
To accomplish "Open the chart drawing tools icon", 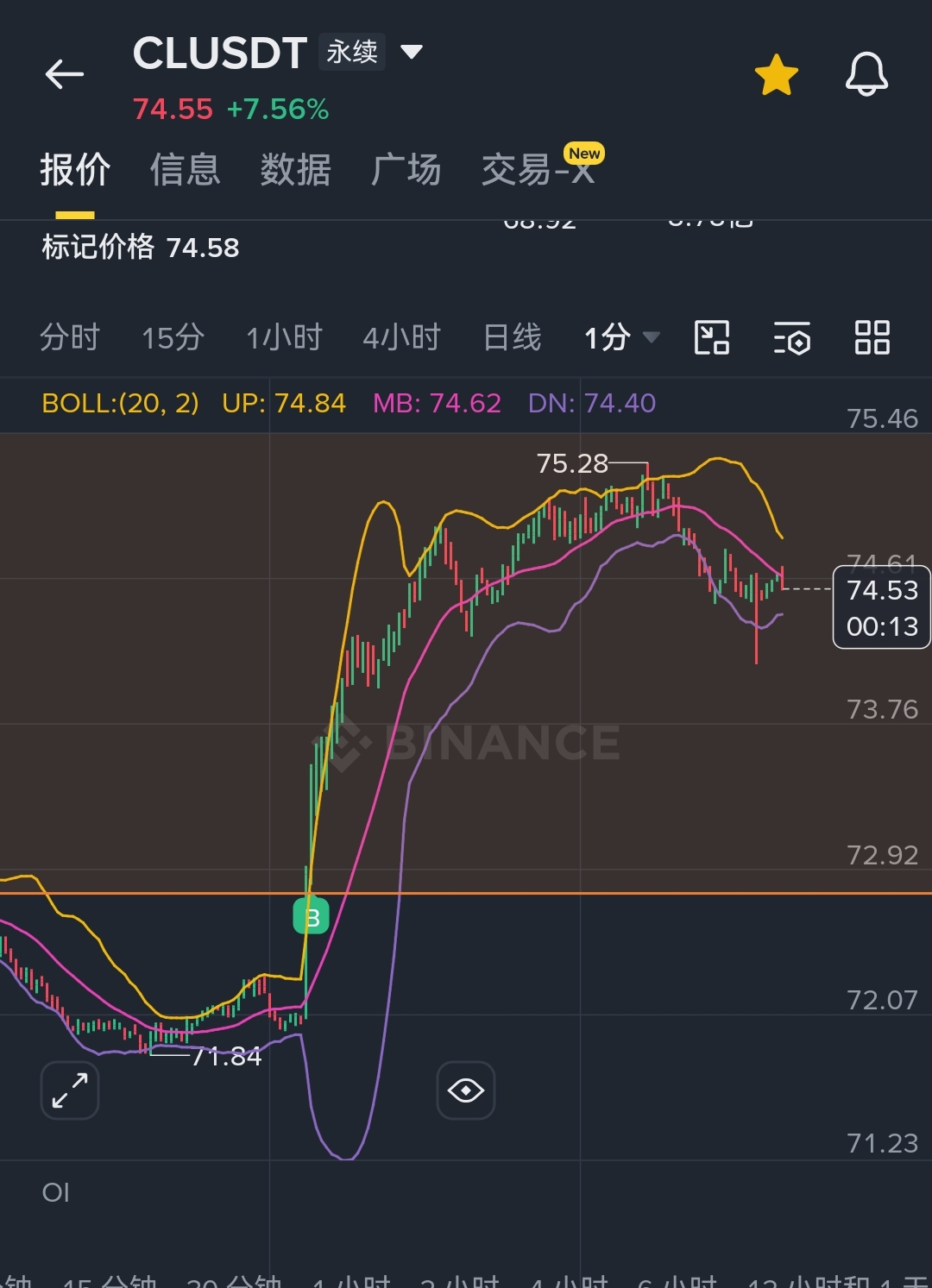I will point(712,337).
